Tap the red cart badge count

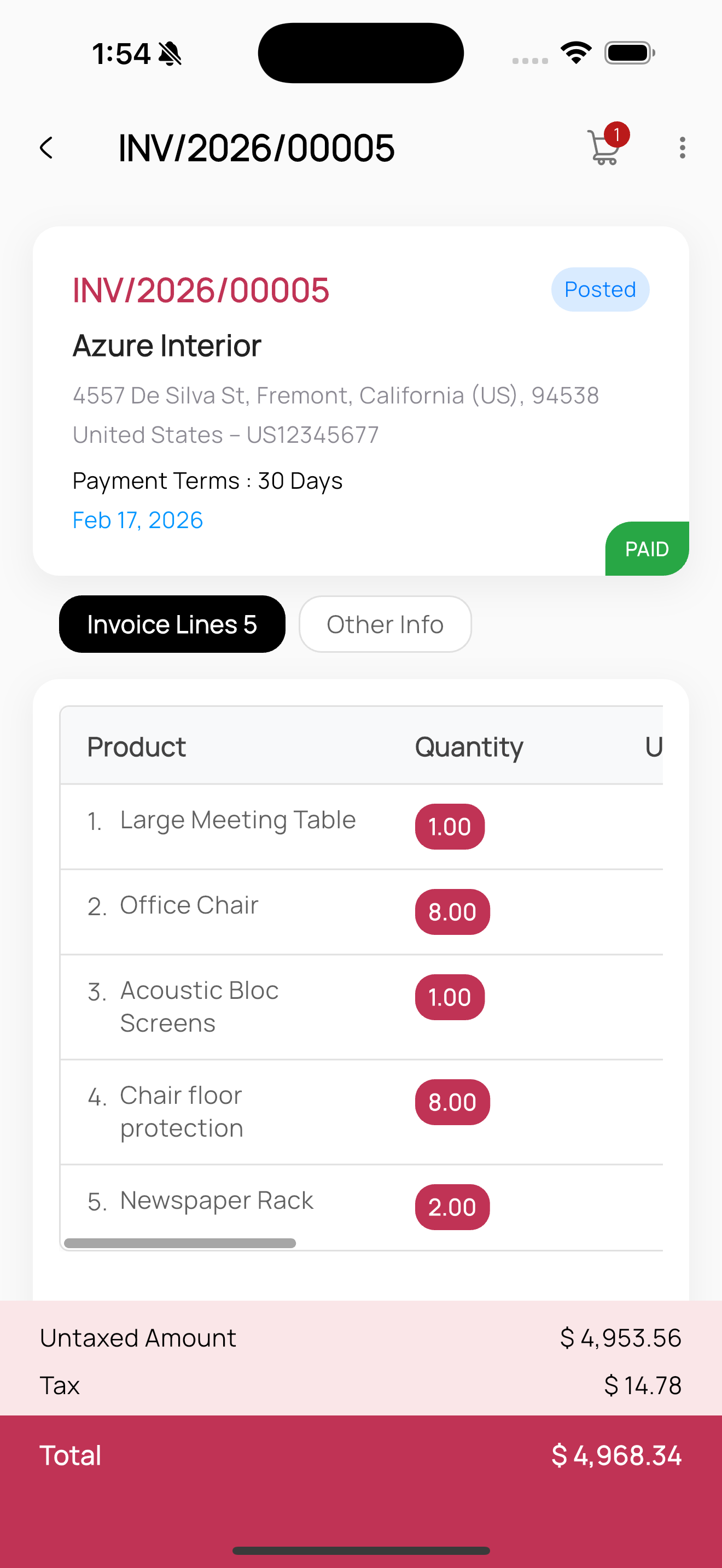pos(616,134)
